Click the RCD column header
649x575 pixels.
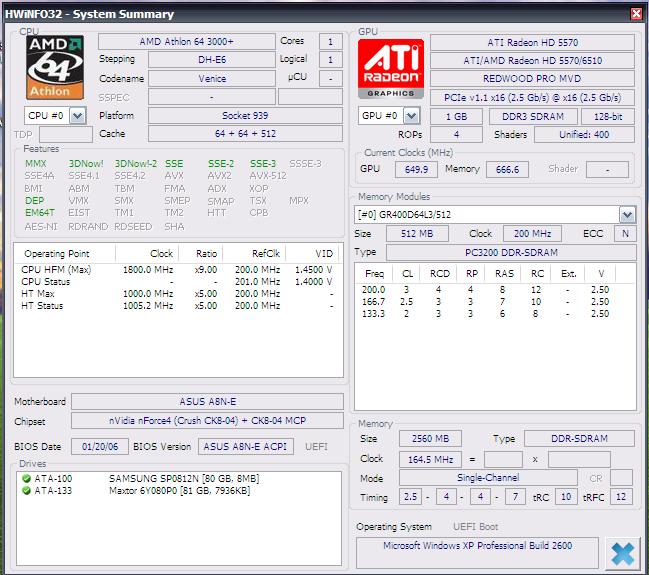click(440, 274)
